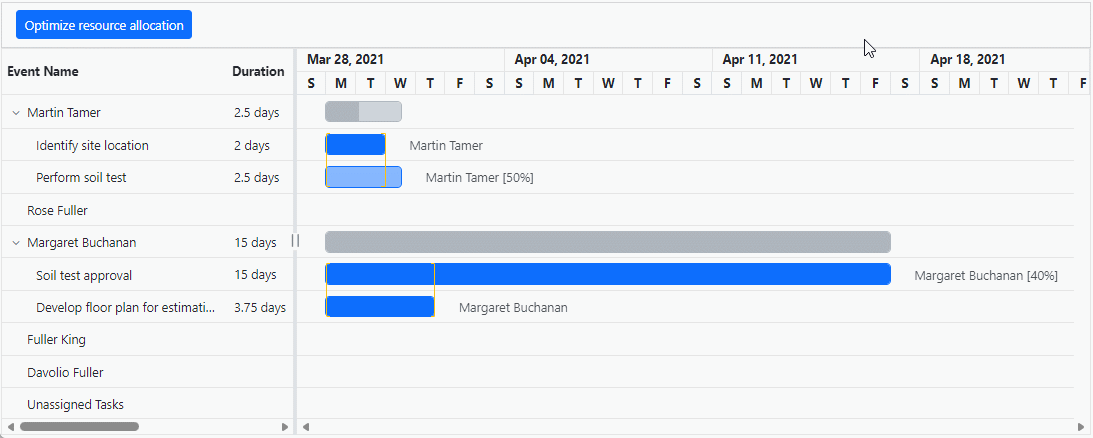Click the Event Name column header
The height and width of the screenshot is (438, 1093).
(x=43, y=72)
